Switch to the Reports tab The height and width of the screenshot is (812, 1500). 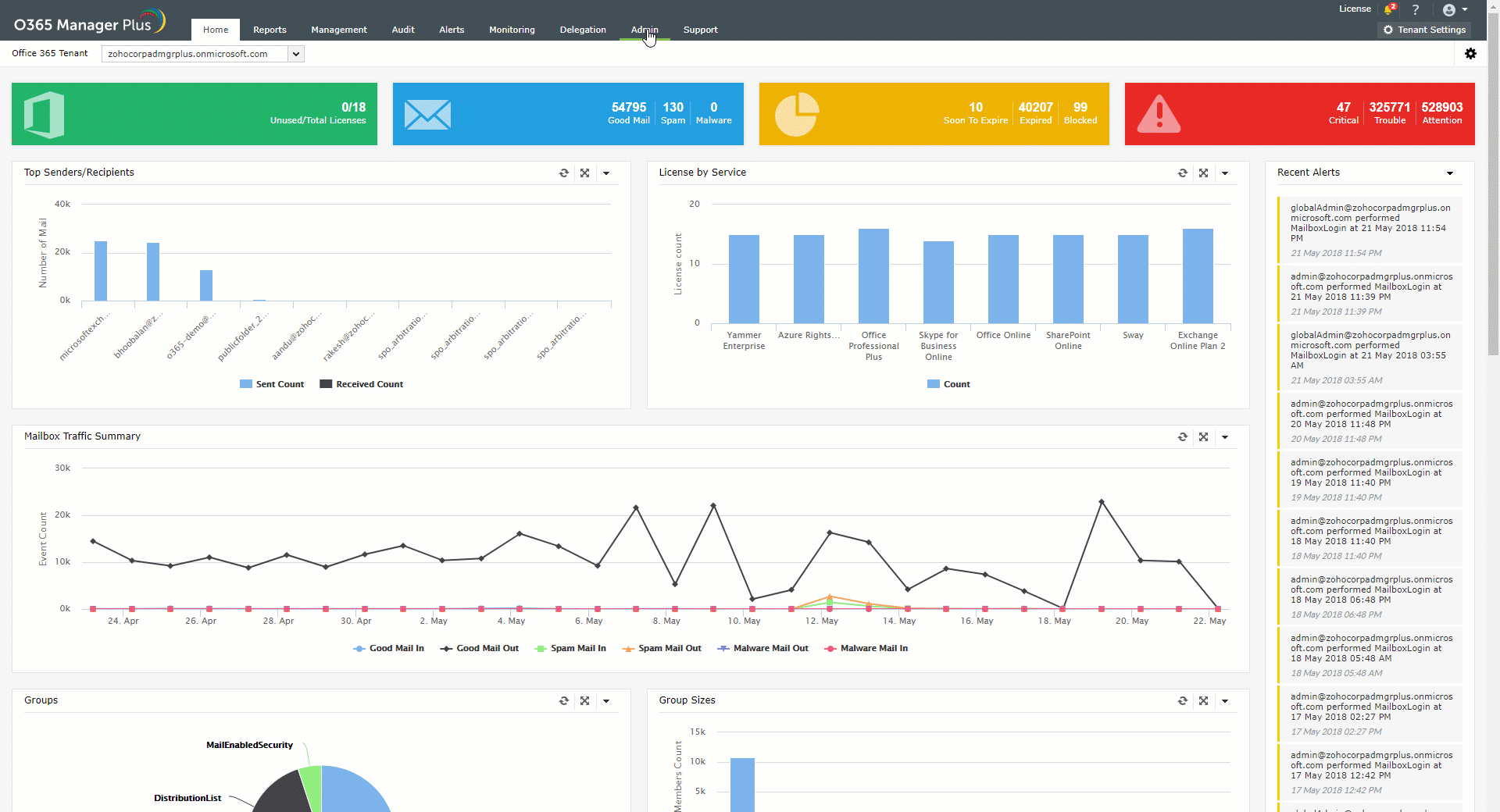click(269, 30)
